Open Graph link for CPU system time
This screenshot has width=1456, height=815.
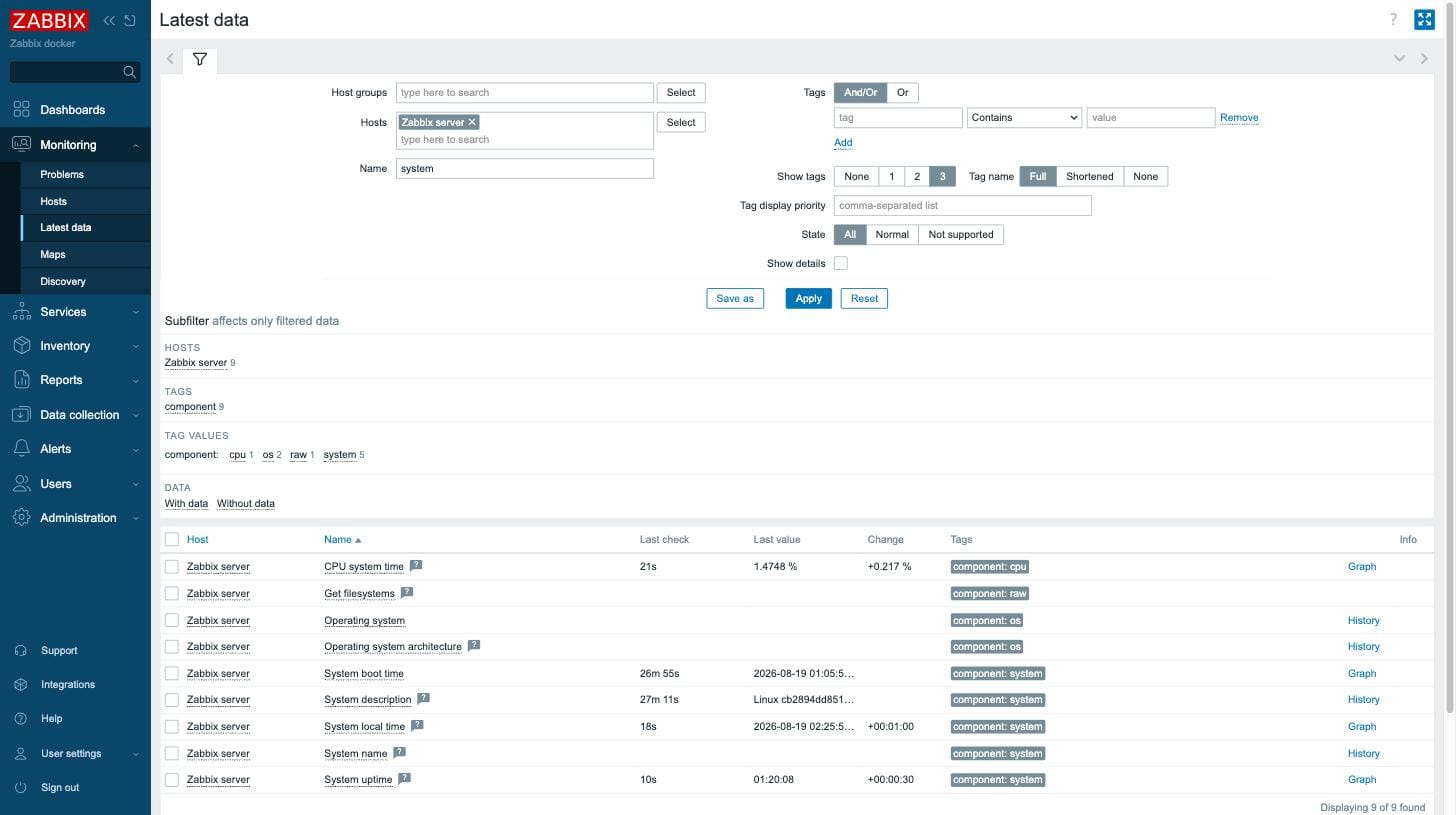(x=1362, y=567)
